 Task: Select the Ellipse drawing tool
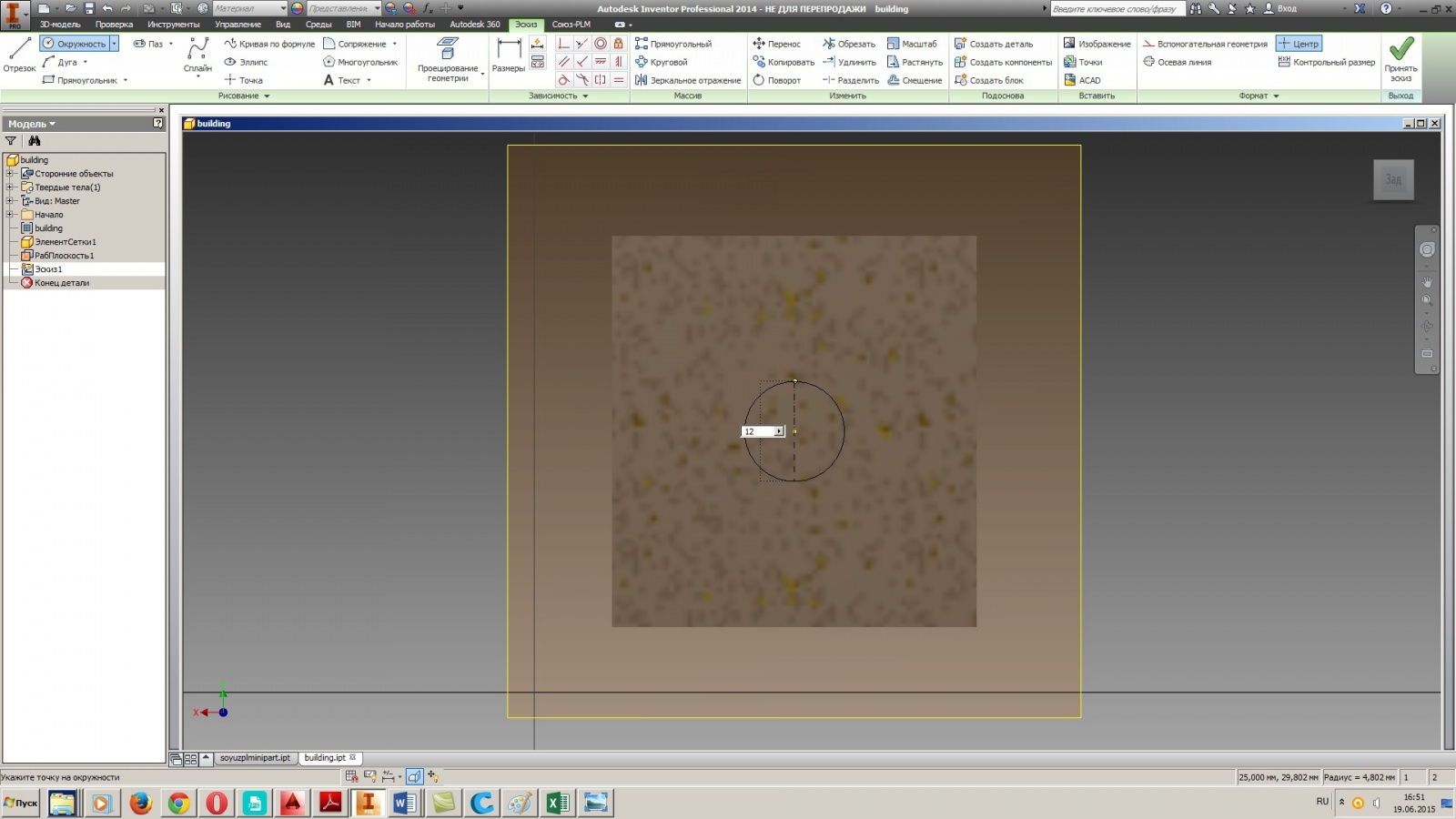tap(248, 62)
